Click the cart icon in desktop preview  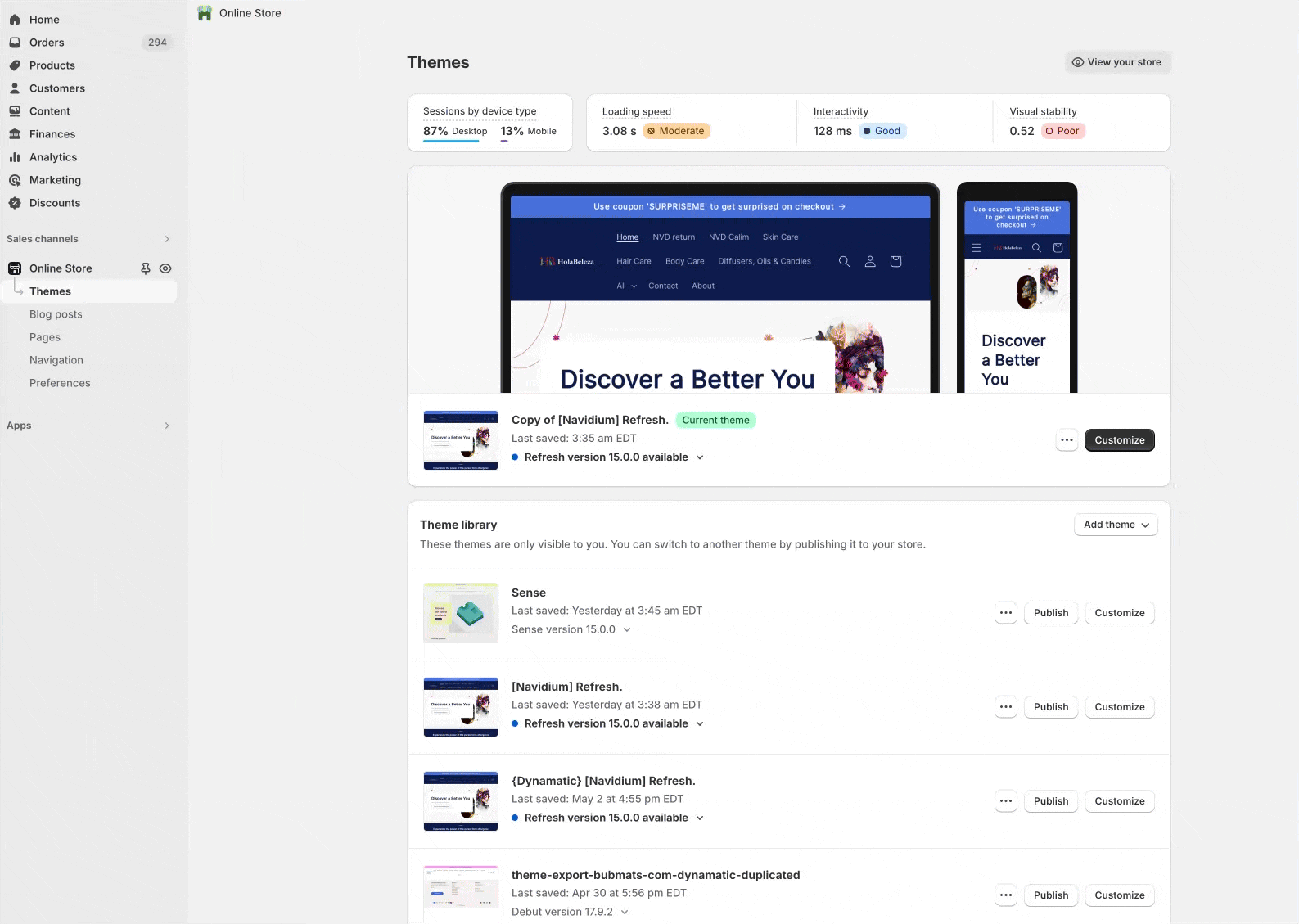click(895, 261)
